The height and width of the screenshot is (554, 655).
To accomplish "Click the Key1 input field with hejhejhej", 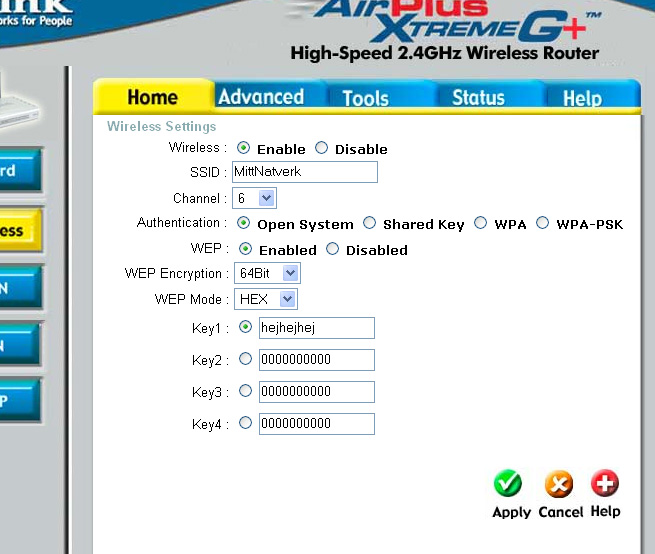I will (x=317, y=328).
